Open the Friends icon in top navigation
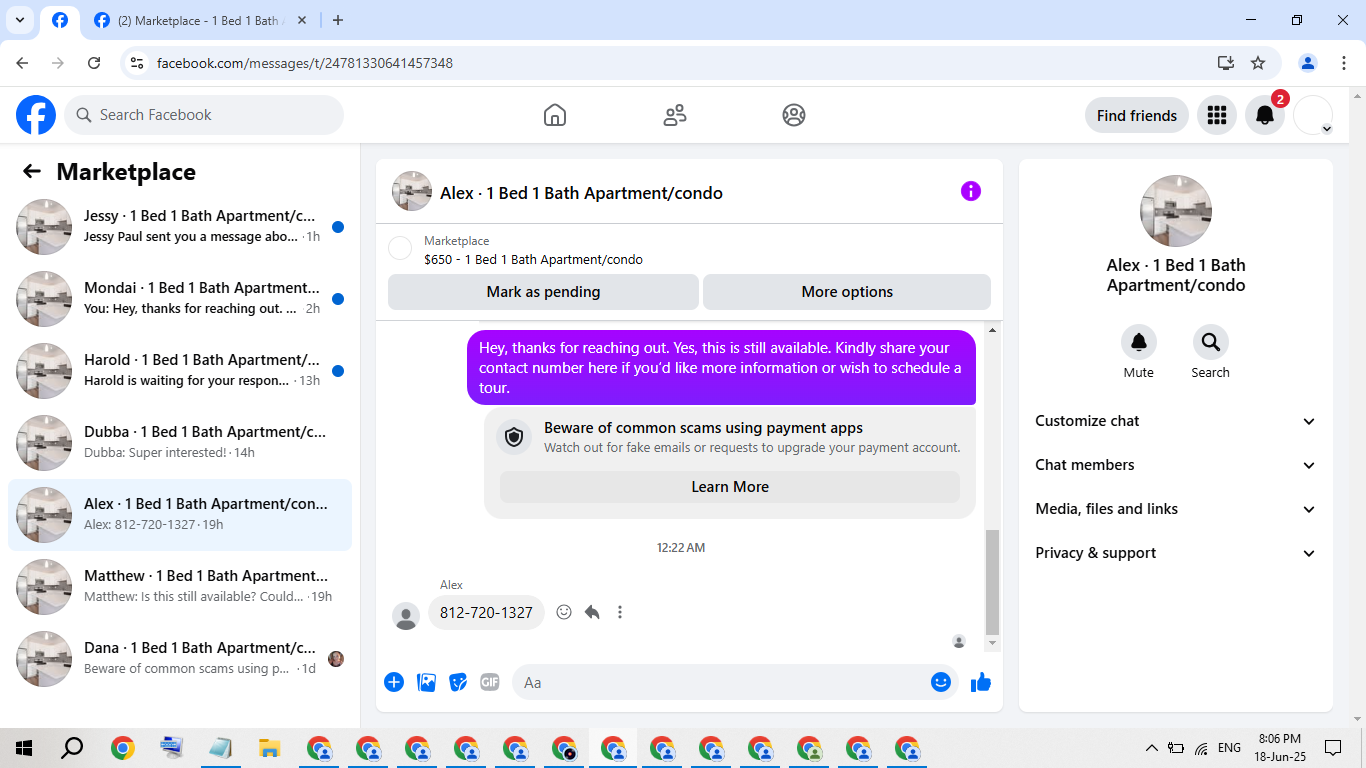 (x=675, y=115)
